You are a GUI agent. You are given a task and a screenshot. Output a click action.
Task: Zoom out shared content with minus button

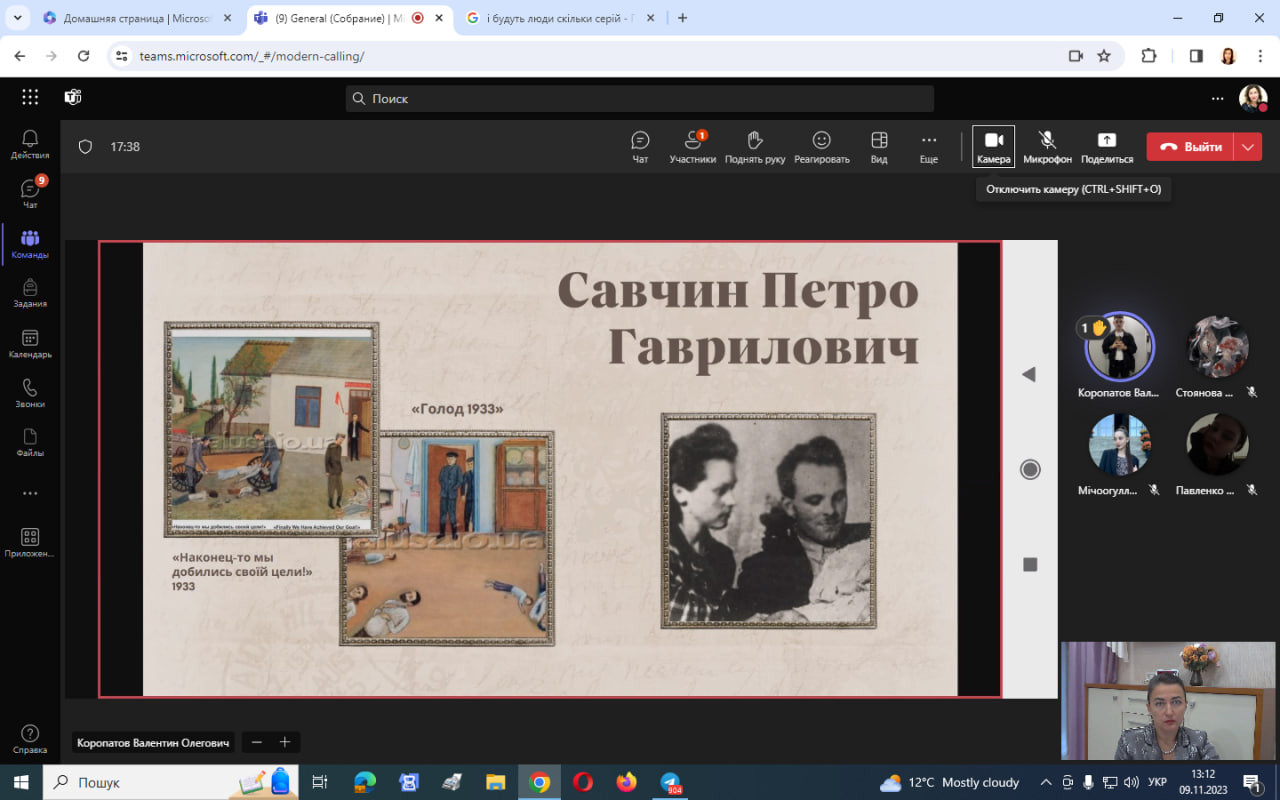[x=257, y=742]
